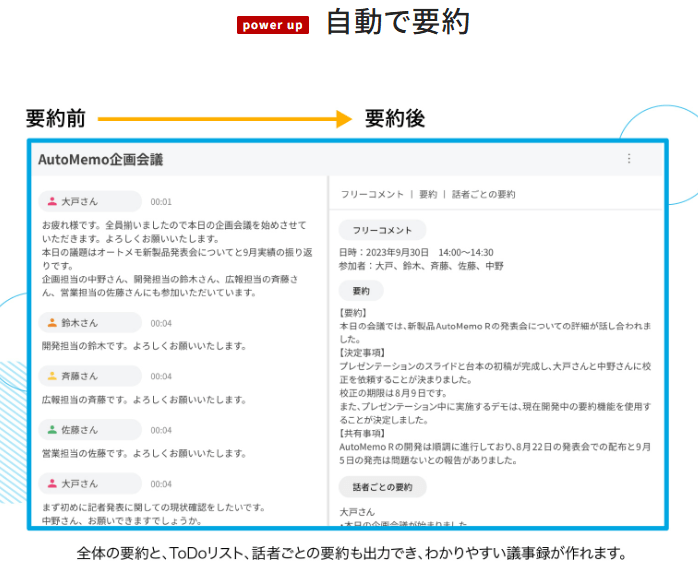Click the speaker icon of 大戸さん at 00:04
The image size is (698, 580).
tap(52, 483)
